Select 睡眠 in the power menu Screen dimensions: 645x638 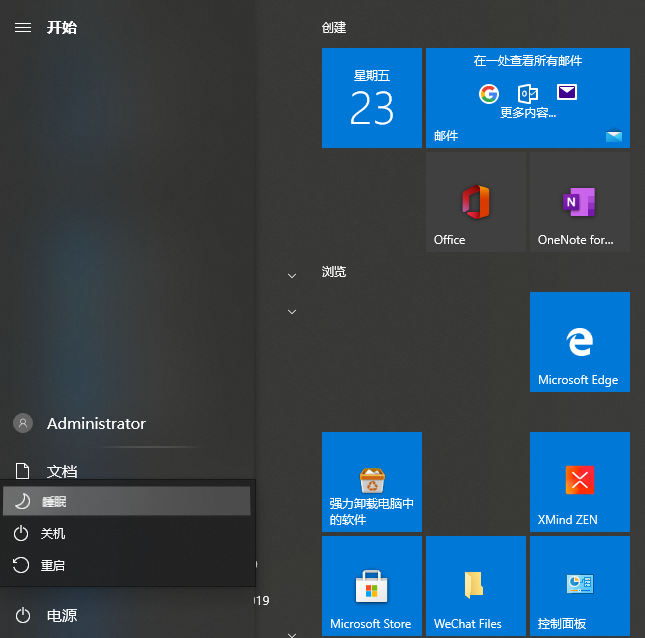126,502
